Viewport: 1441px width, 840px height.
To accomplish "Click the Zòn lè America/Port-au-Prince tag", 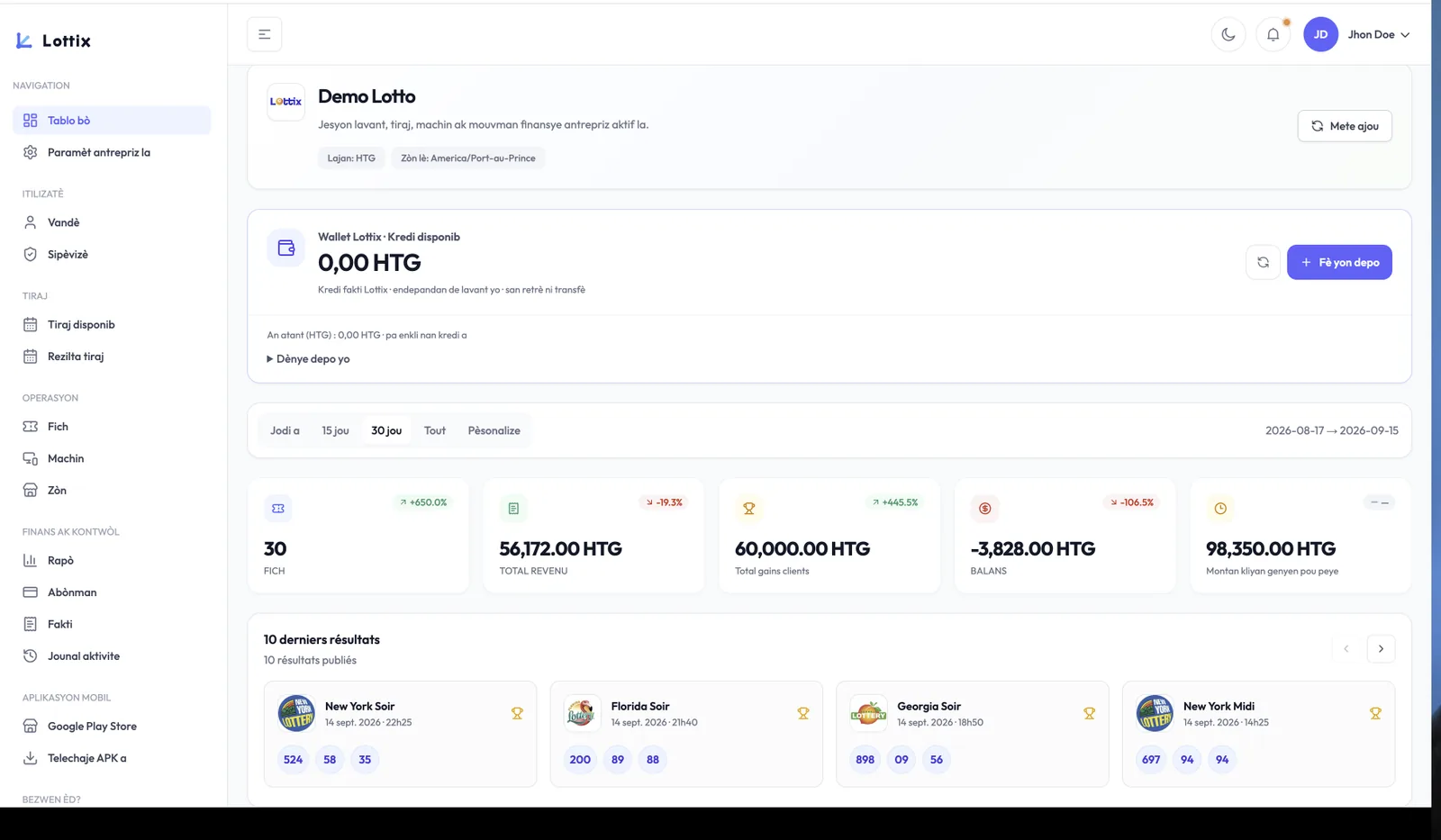I will tap(468, 158).
